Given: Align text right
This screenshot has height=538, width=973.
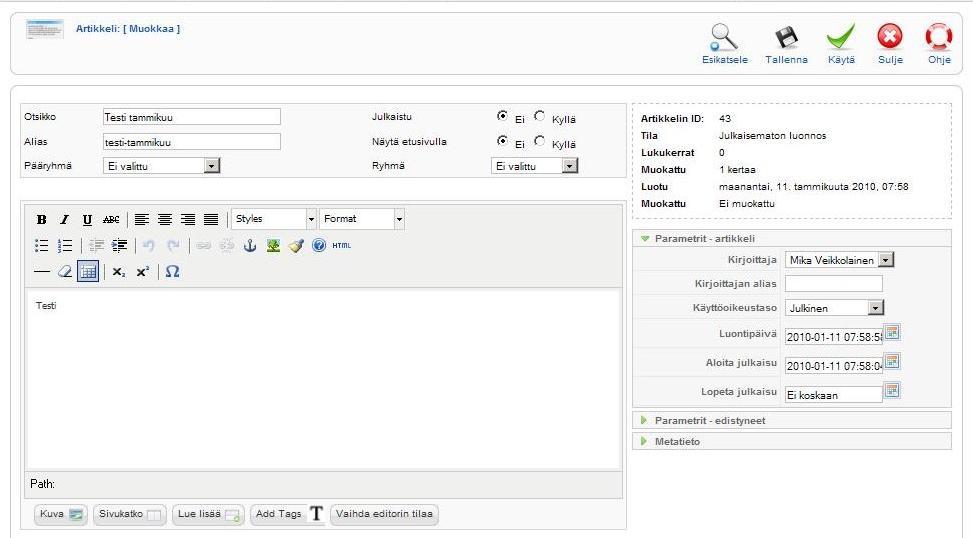Looking at the screenshot, I should 187,219.
